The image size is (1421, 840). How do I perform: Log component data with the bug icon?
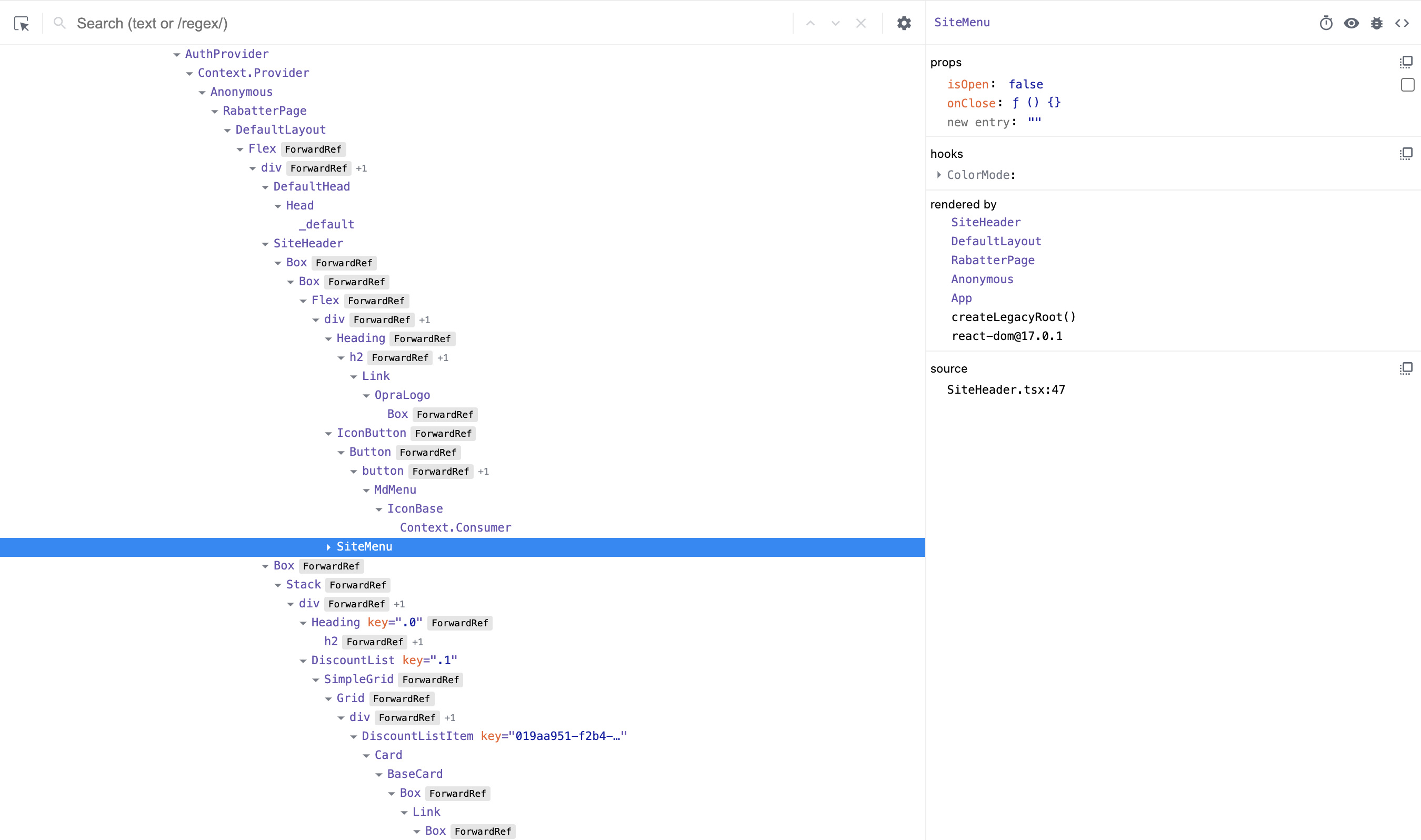(1377, 23)
